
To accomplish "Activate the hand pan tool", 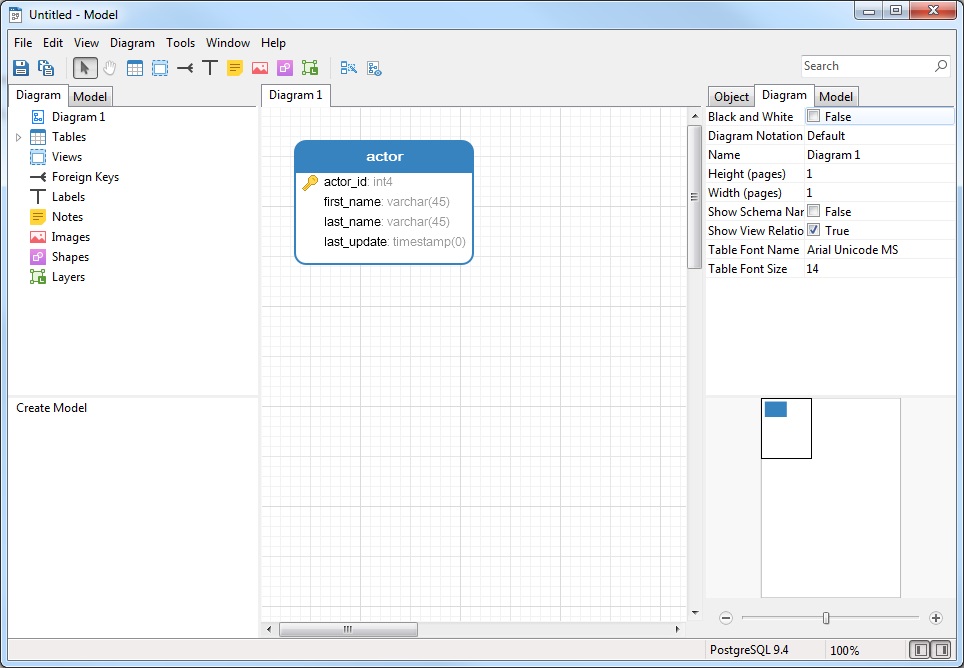I will [x=109, y=68].
